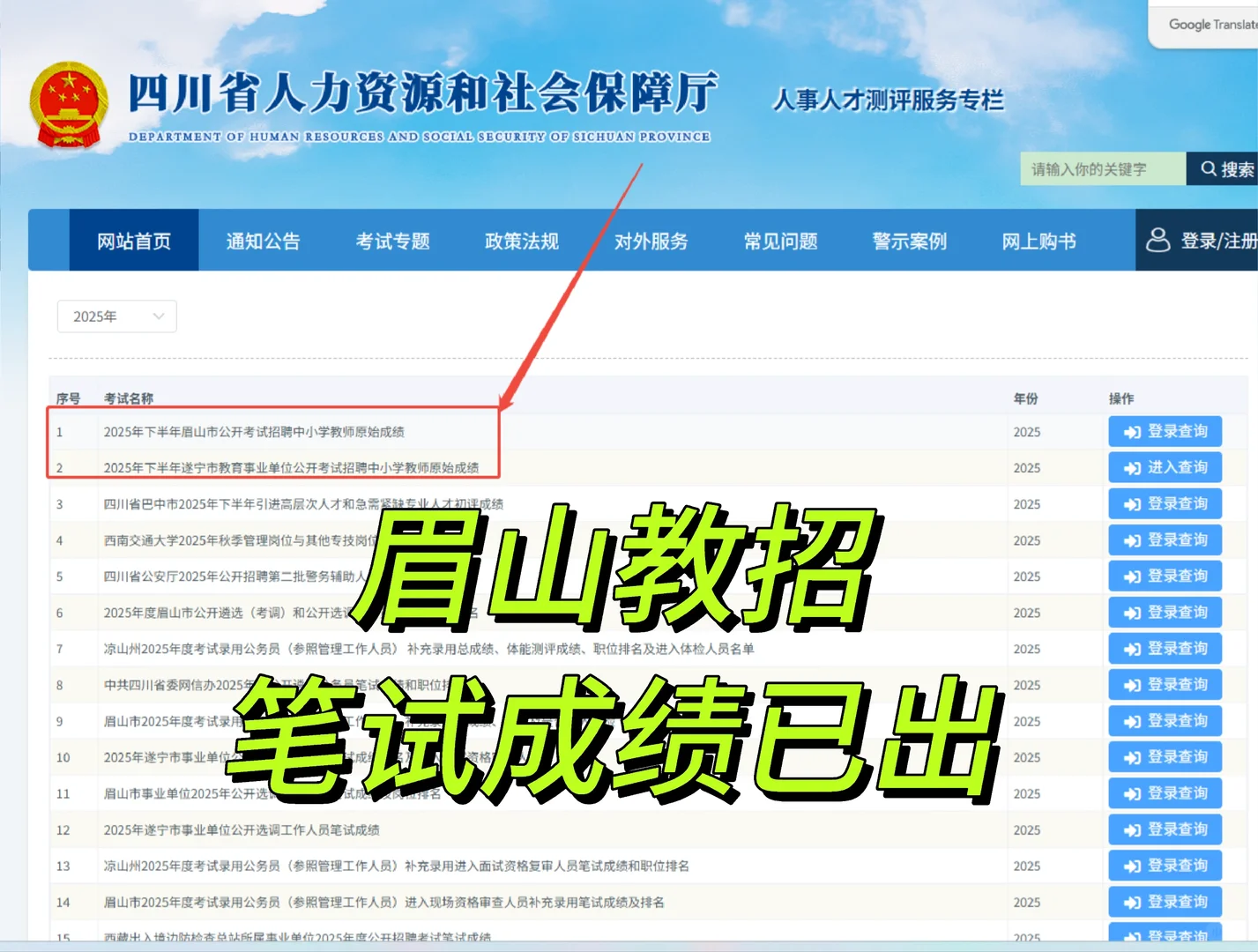Switch to the 通知公告 tab
Viewport: 1258px width, 952px height.
point(263,241)
